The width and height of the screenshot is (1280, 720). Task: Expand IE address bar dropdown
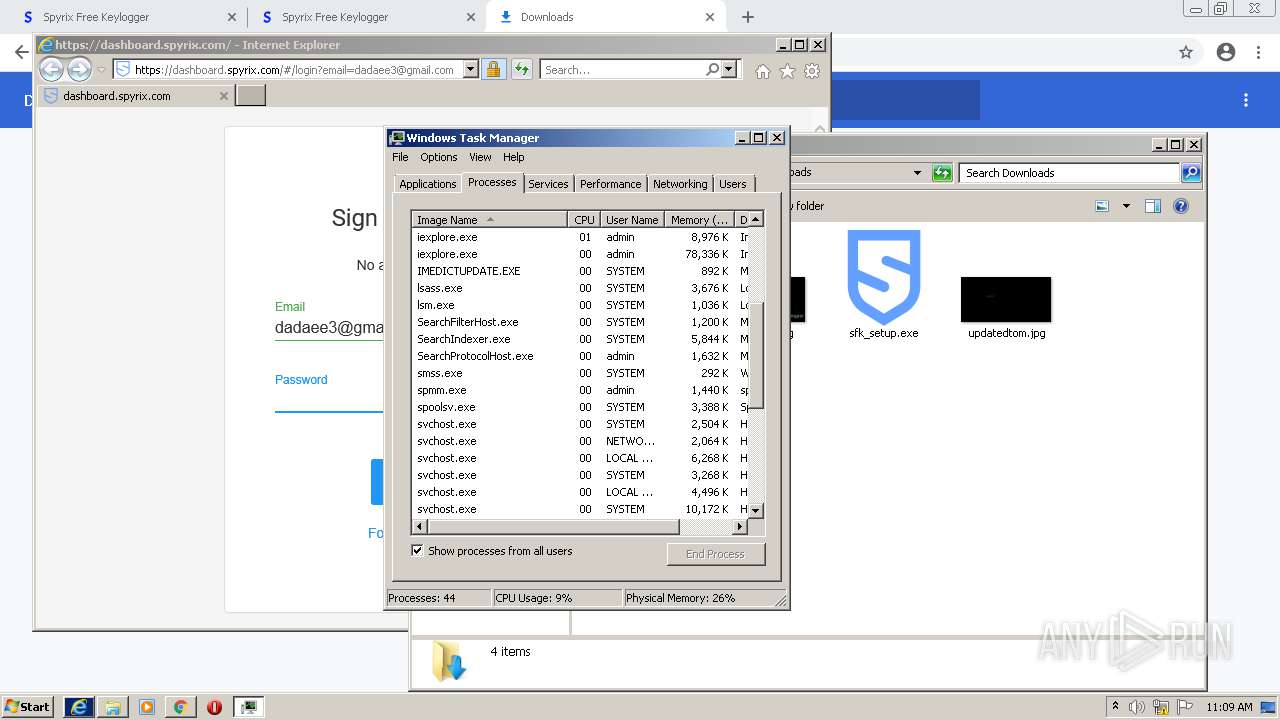[471, 70]
